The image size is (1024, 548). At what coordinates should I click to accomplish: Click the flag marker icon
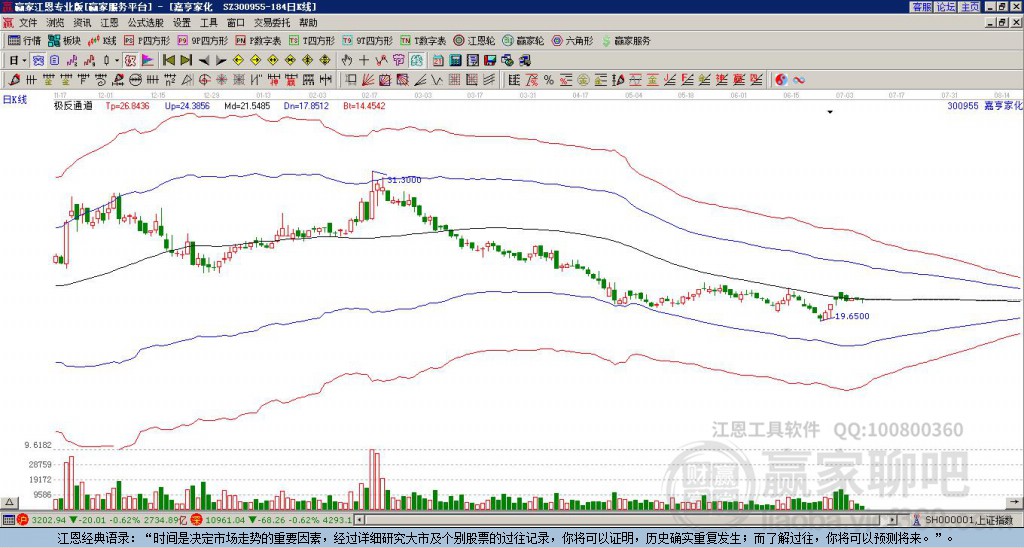(148, 61)
